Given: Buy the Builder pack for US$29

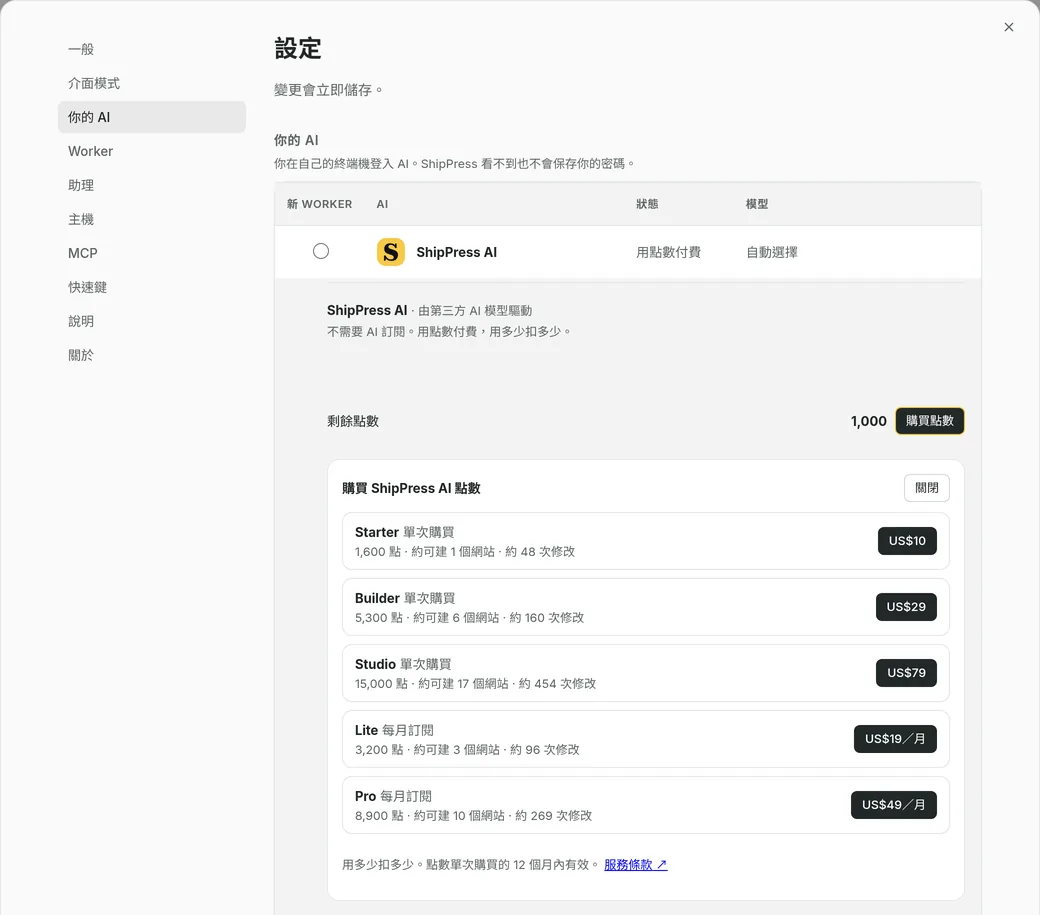Looking at the screenshot, I should [x=906, y=607].
